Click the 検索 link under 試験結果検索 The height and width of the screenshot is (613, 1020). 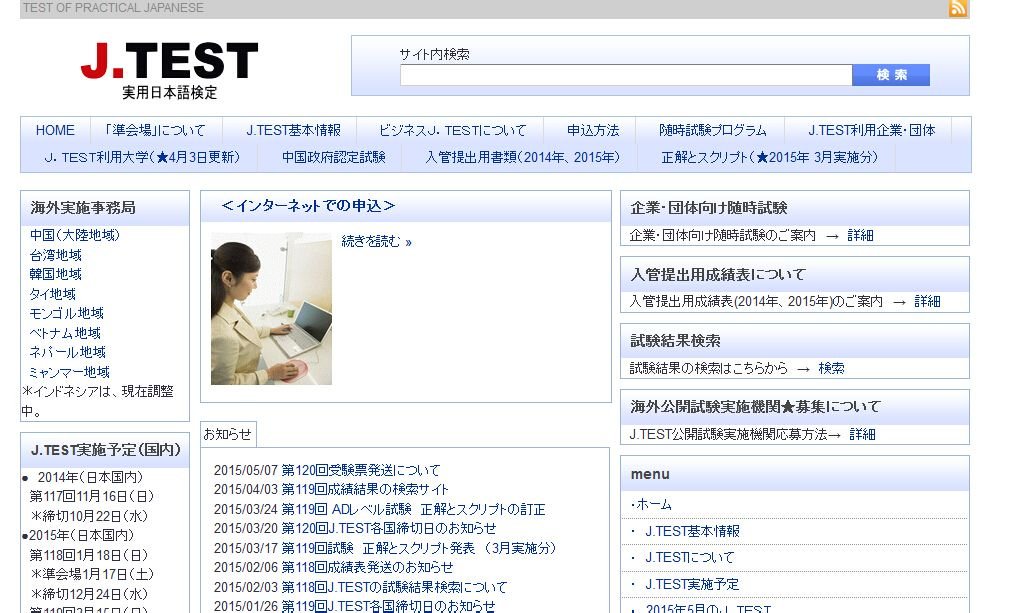831,368
